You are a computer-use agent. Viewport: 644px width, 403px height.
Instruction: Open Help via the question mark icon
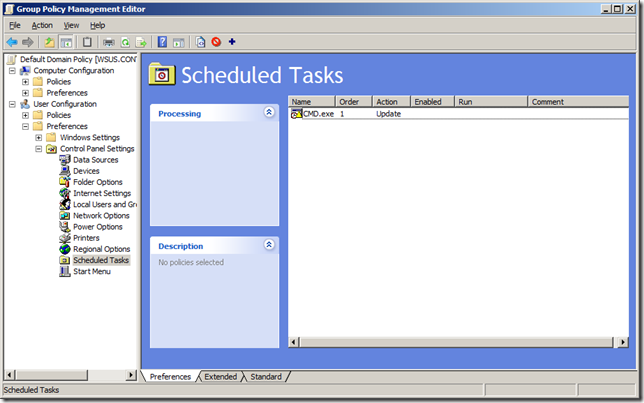pos(162,42)
